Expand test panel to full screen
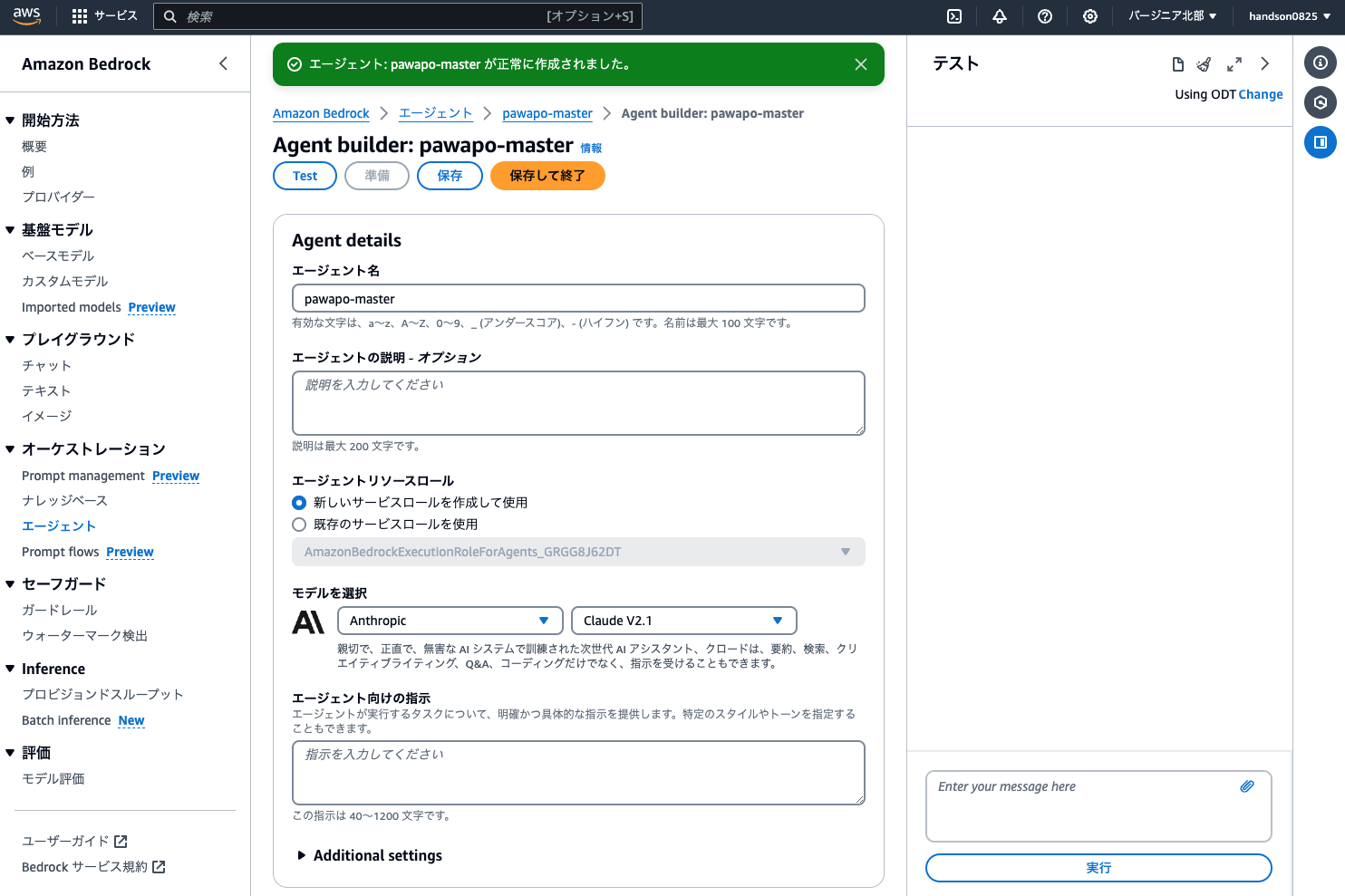The height and width of the screenshot is (896, 1345). (x=1234, y=64)
